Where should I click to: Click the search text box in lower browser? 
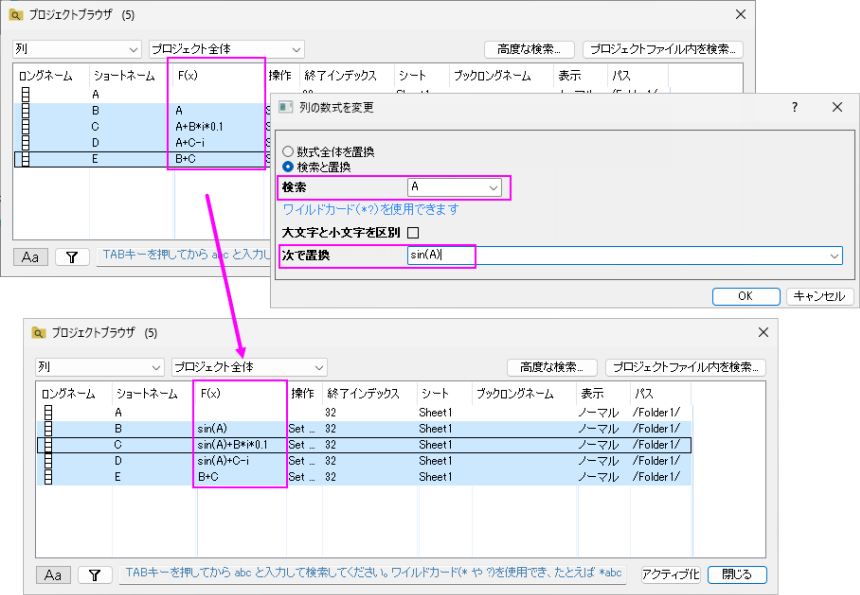372,574
